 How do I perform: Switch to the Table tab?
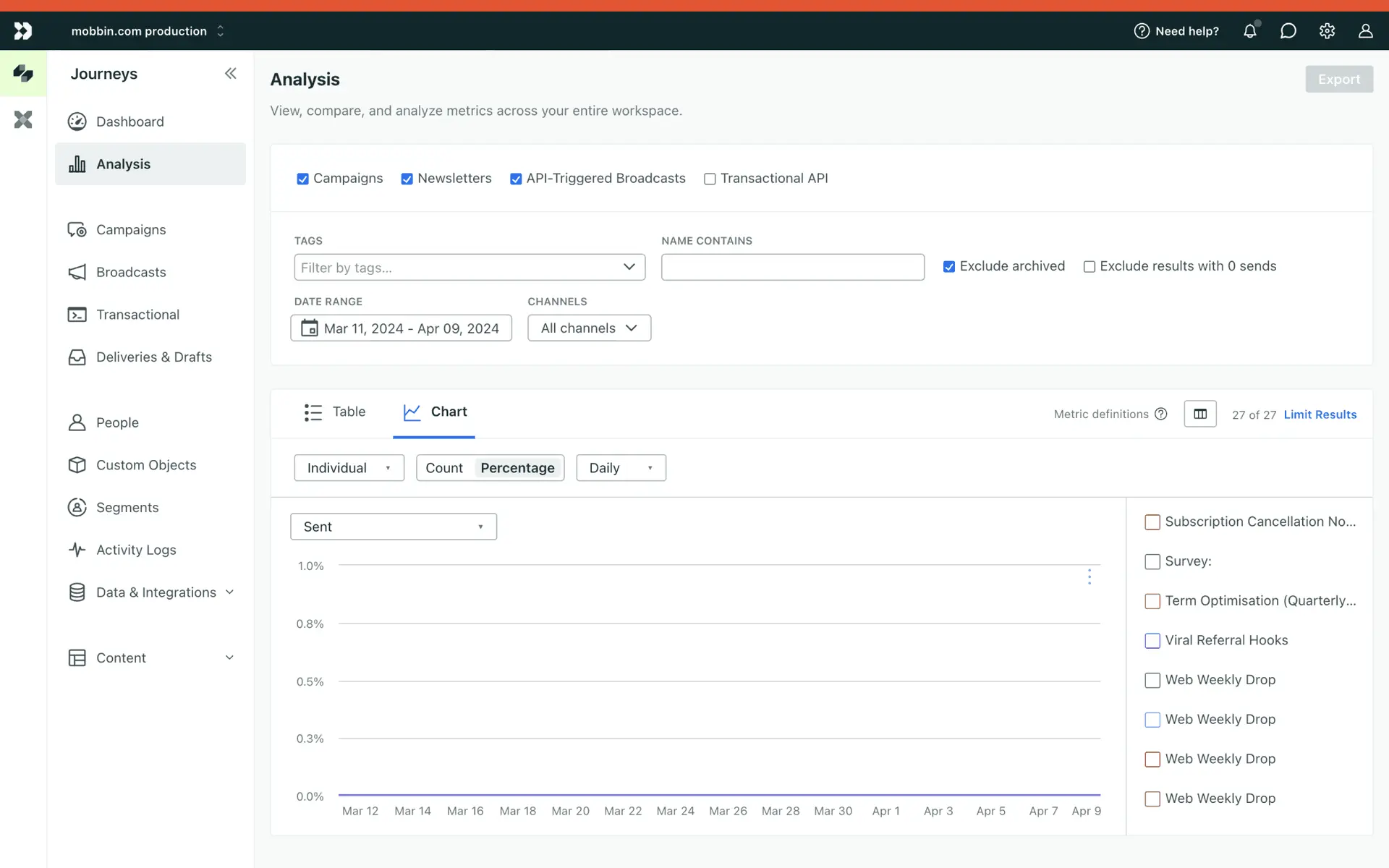coord(335,412)
